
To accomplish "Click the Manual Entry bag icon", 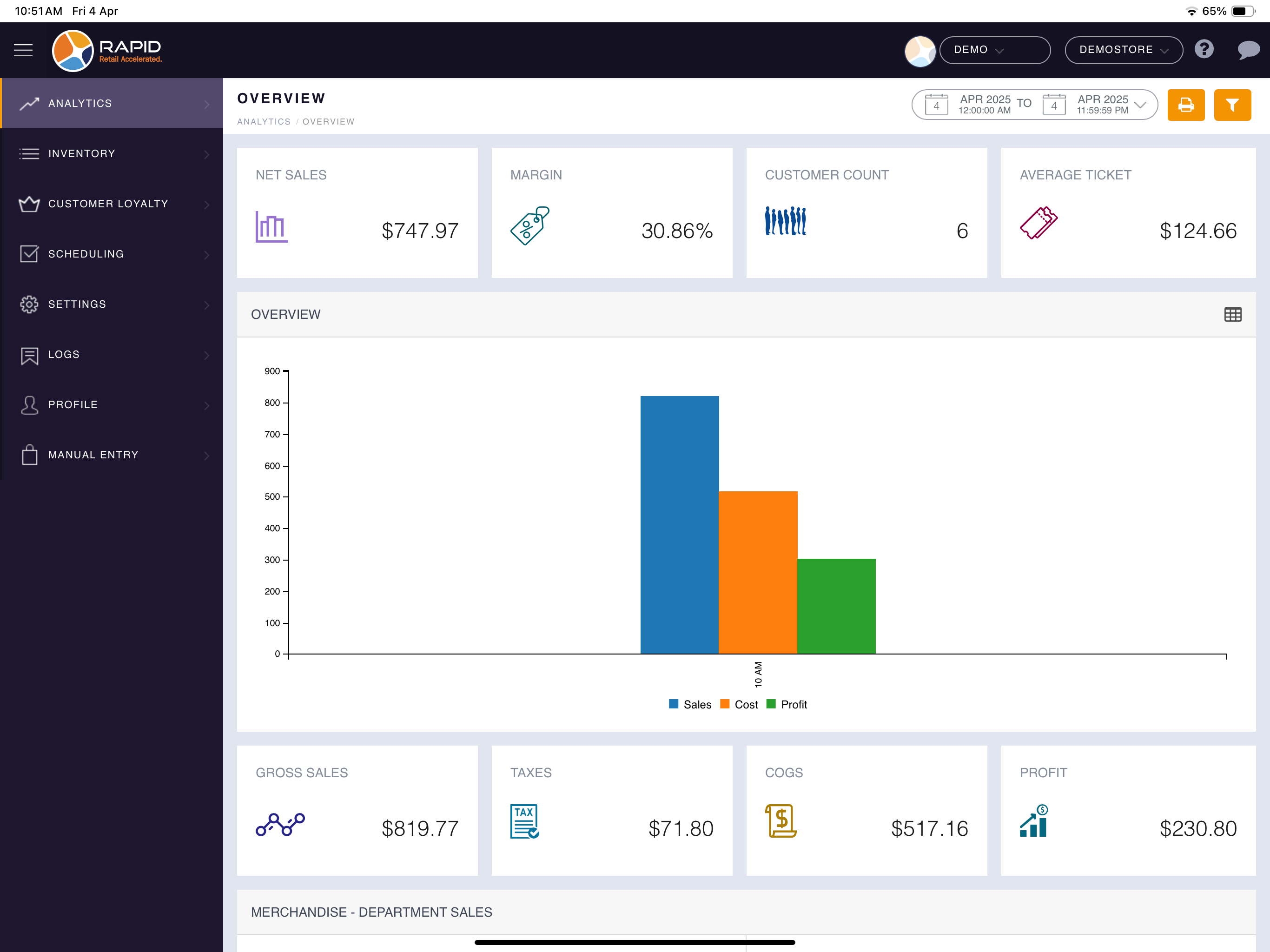I will pyautogui.click(x=29, y=455).
